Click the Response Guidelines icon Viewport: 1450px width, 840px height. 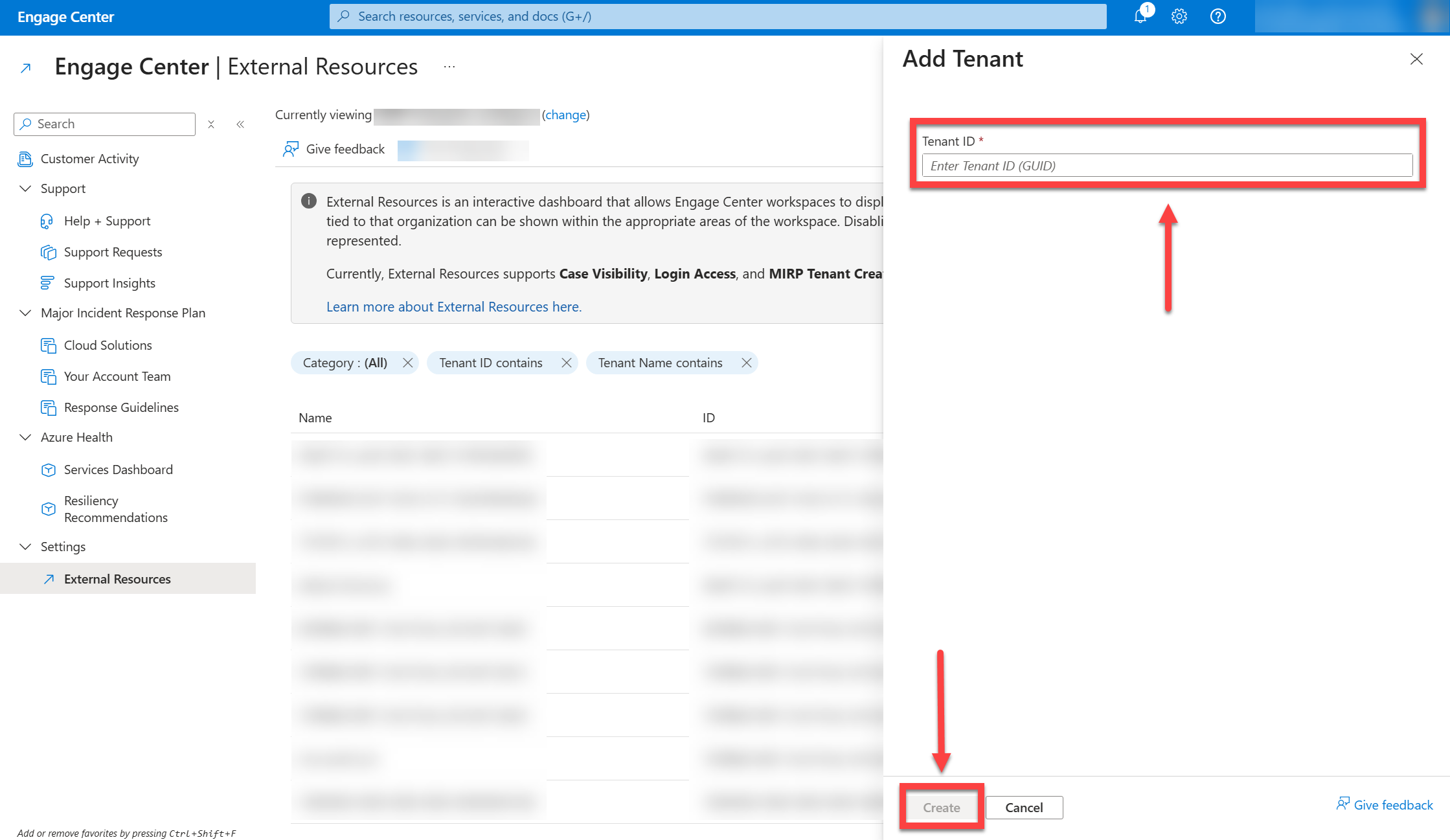pyautogui.click(x=49, y=408)
